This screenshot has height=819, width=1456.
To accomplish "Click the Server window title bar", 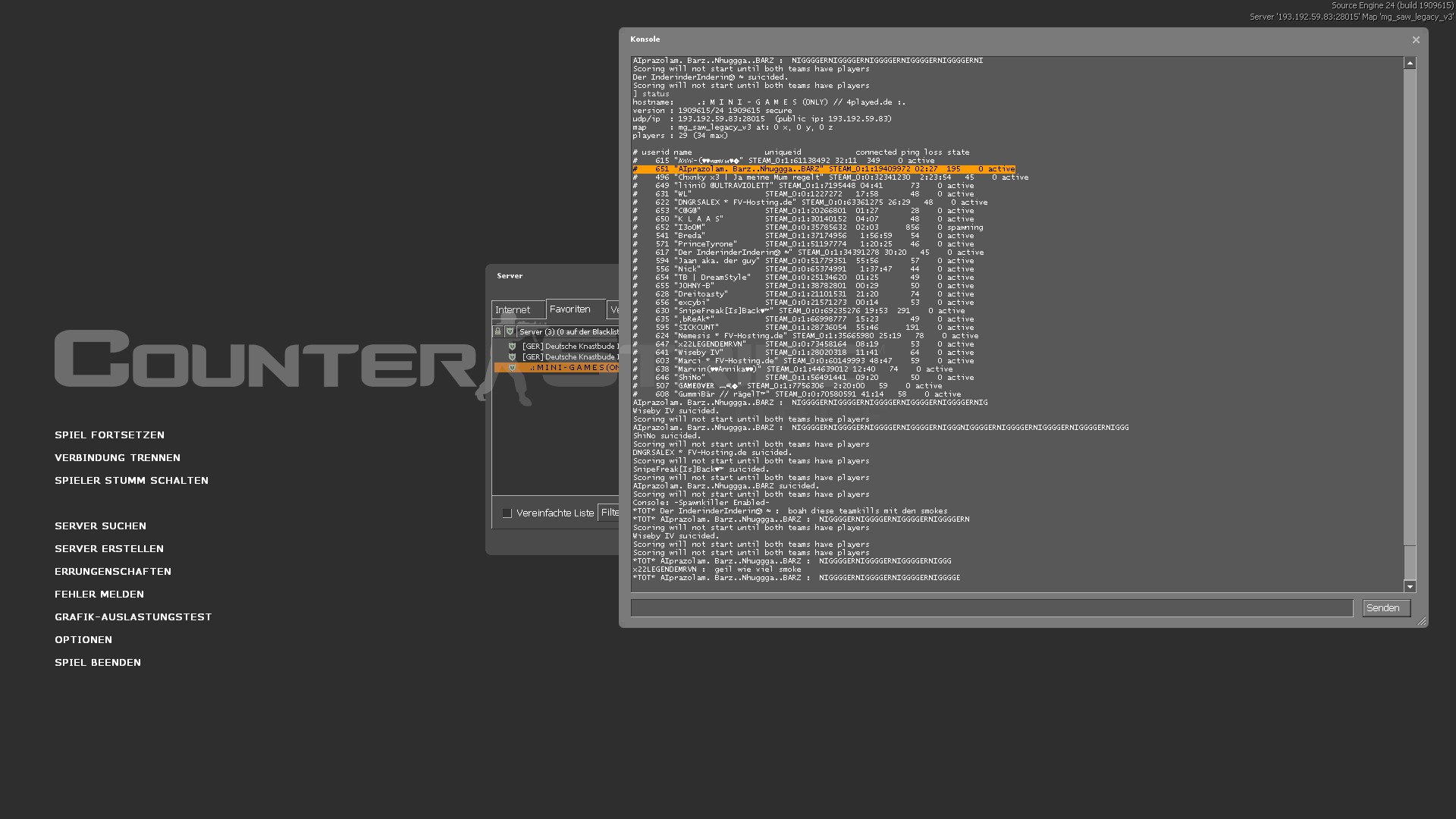I will pos(552,276).
